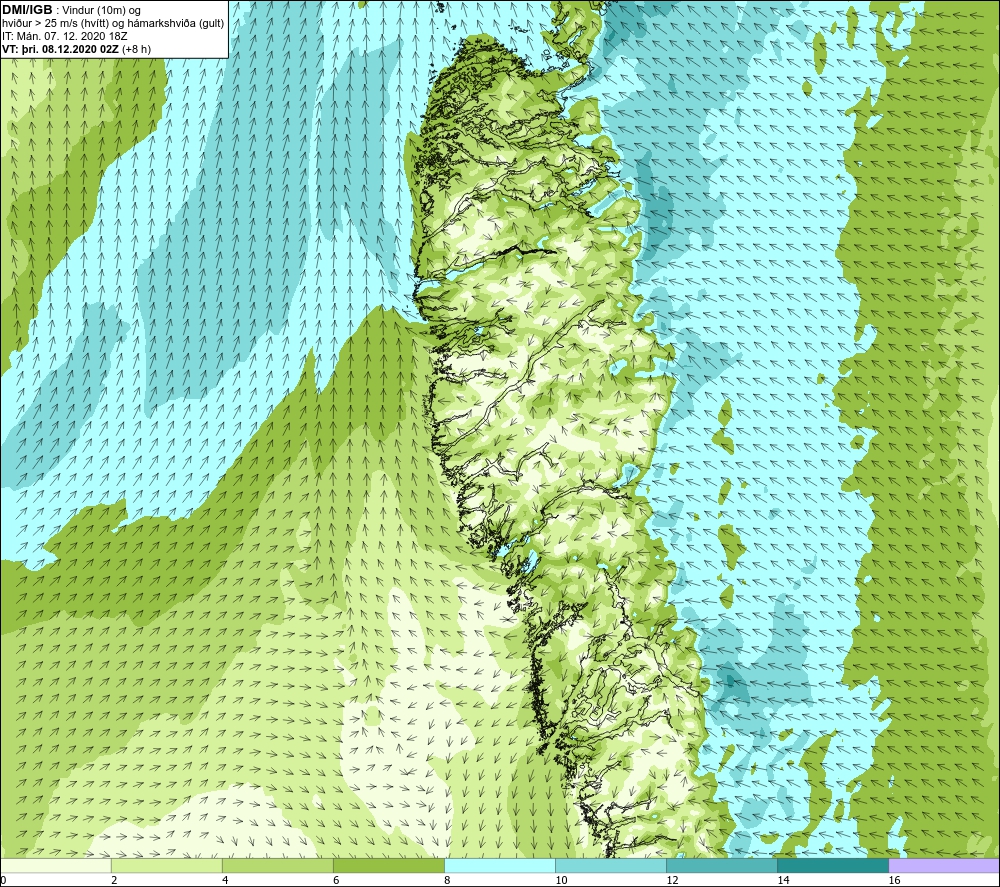Click the dark green 6–8 m/s legend swatch
This screenshot has width=1000, height=887.
tap(388, 865)
